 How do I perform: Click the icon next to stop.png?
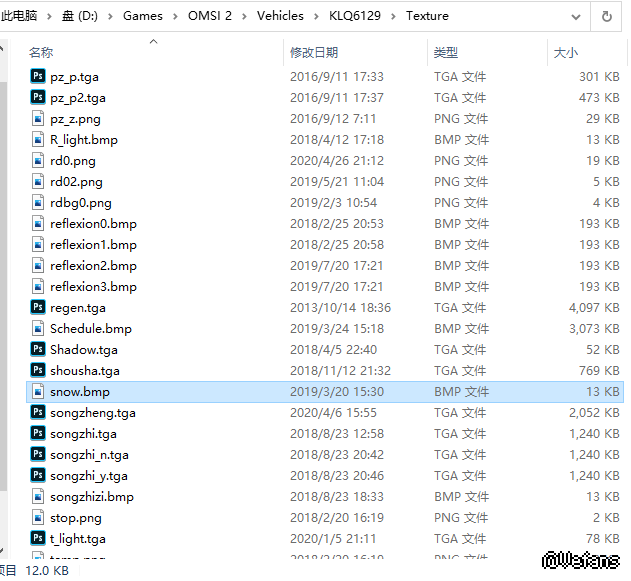pyautogui.click(x=38, y=517)
